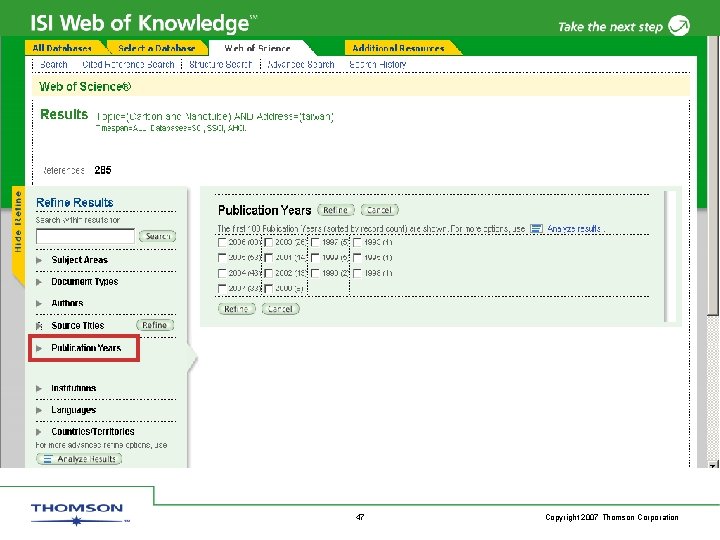
Task: Expand the Institutions section
Action: (39, 388)
